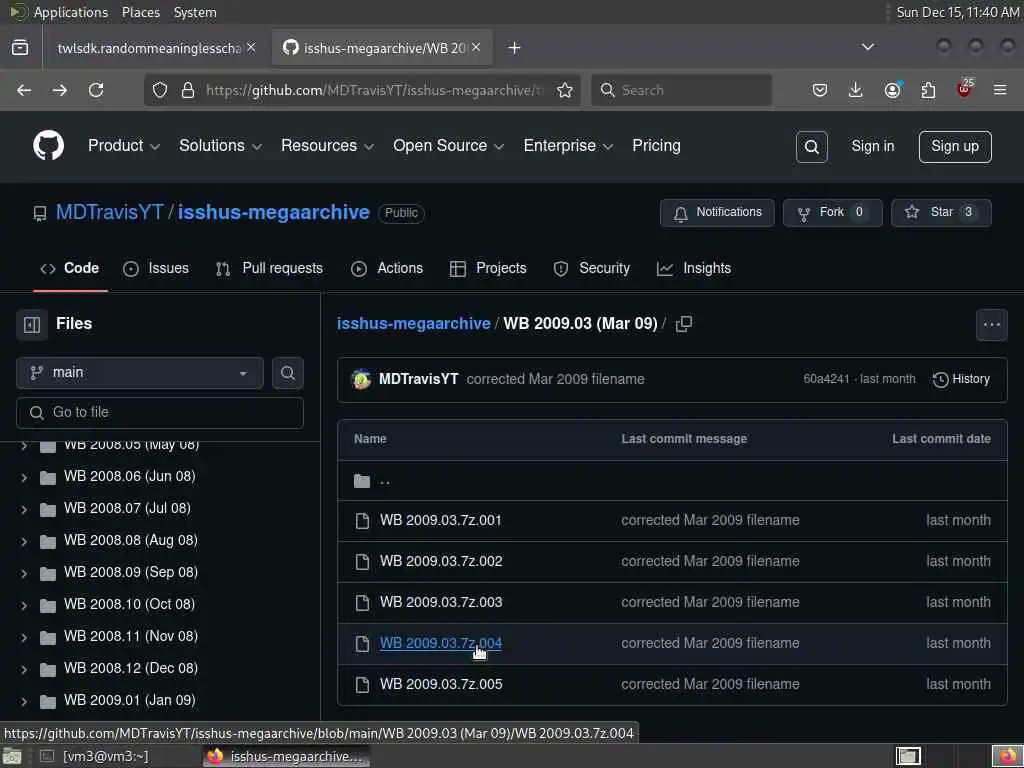Copy the path with the copy icon
This screenshot has width=1024, height=768.
[684, 324]
